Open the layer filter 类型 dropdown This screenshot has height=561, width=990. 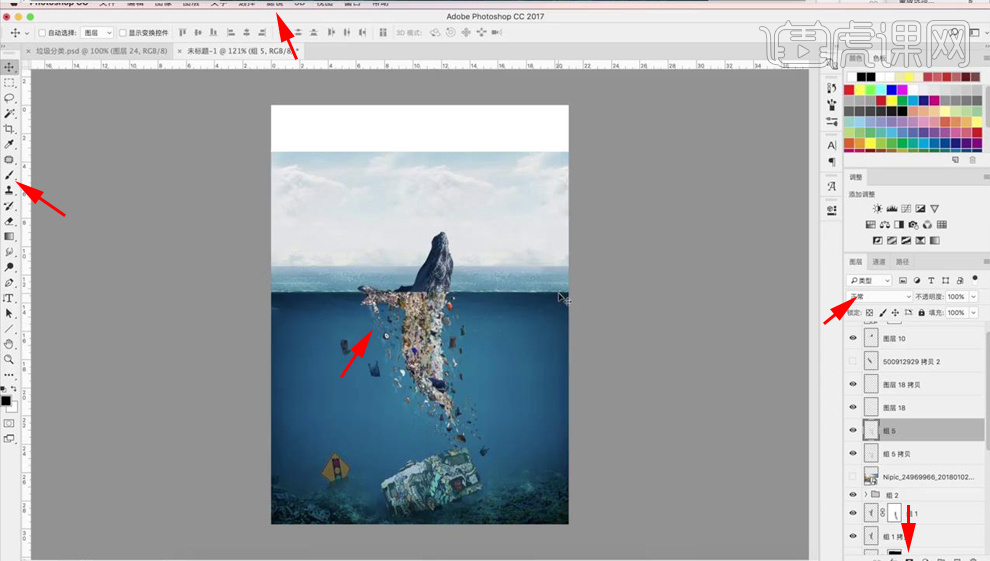coord(869,280)
